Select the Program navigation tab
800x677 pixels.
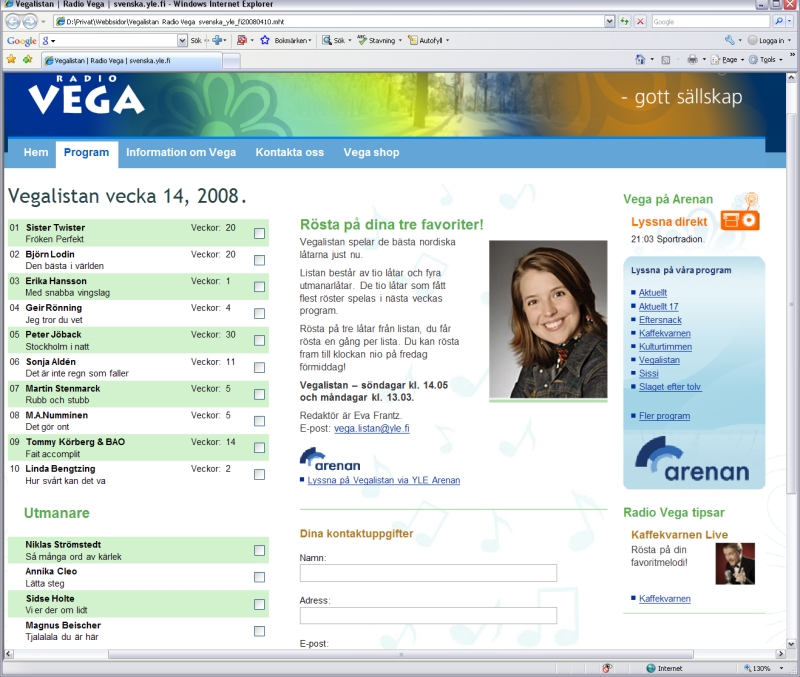pos(86,153)
